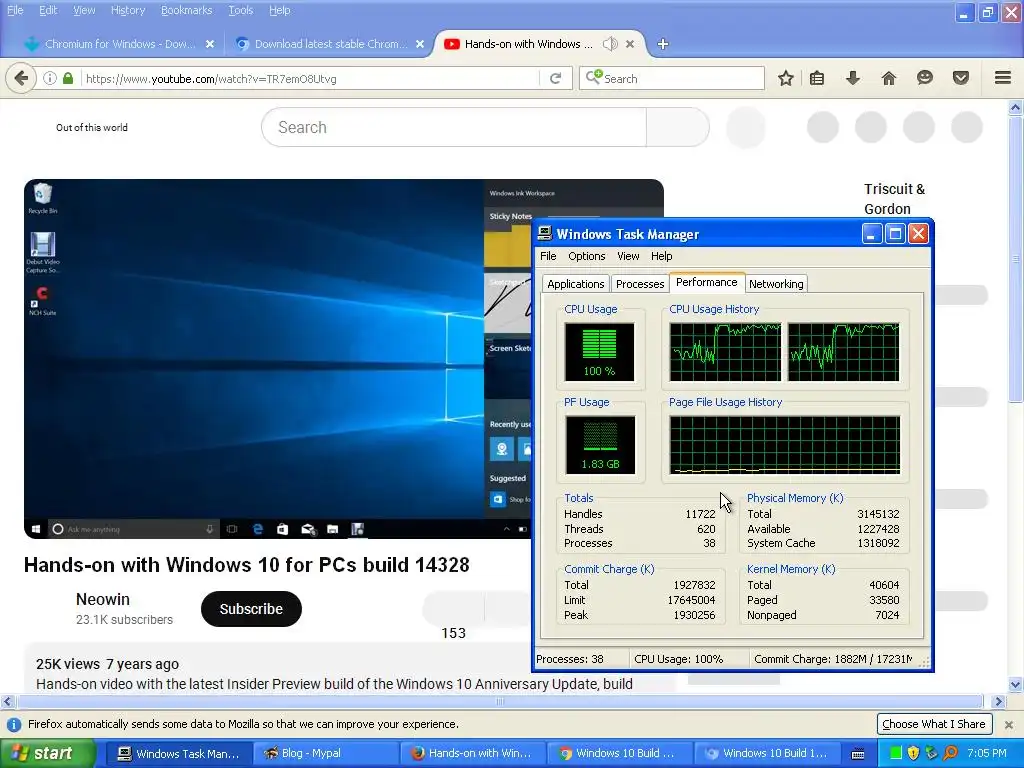This screenshot has width=1024, height=768.
Task: Open the Firefox hamburger menu
Action: pyautogui.click(x=1003, y=78)
